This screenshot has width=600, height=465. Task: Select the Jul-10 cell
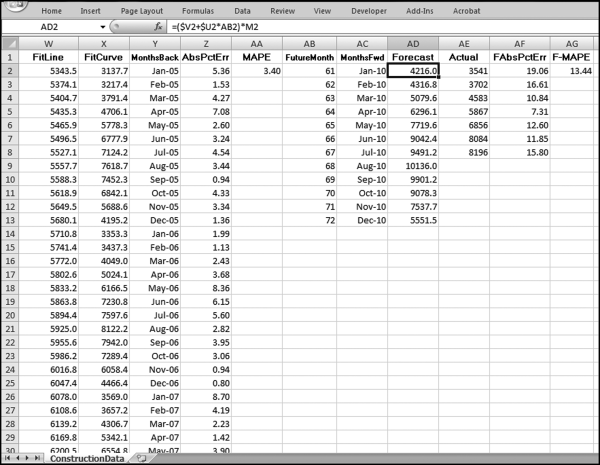tap(362, 152)
